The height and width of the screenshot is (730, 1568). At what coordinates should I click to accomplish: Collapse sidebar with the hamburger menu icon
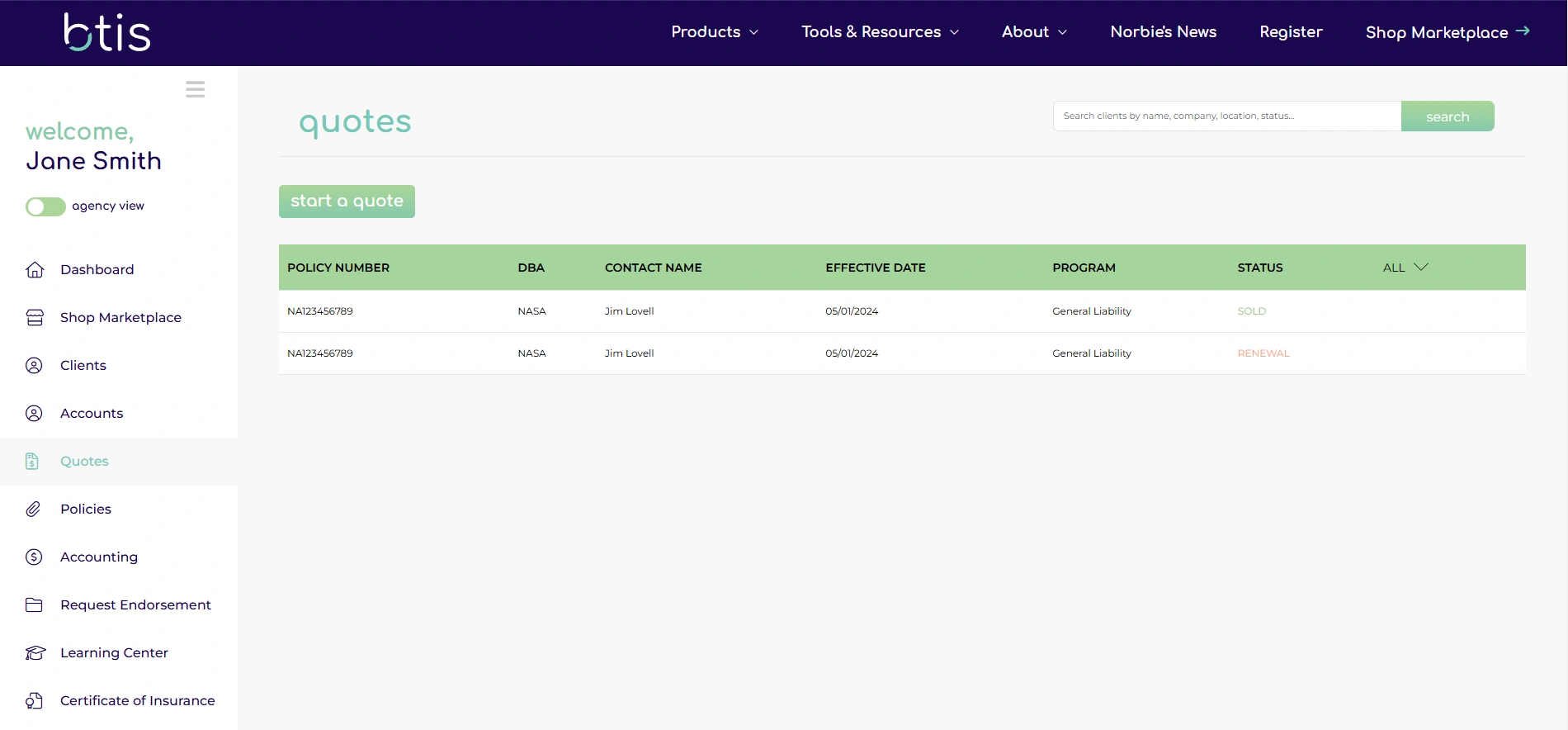pyautogui.click(x=195, y=89)
